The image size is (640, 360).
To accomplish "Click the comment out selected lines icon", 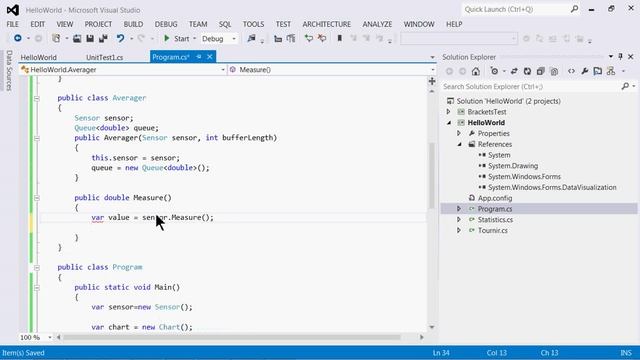I will pyautogui.click(x=309, y=38).
